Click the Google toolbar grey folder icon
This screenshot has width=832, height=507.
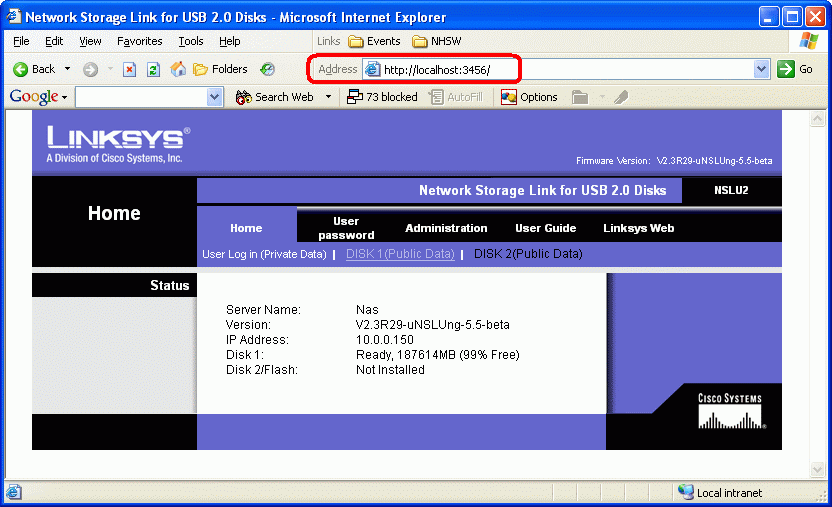(x=580, y=97)
